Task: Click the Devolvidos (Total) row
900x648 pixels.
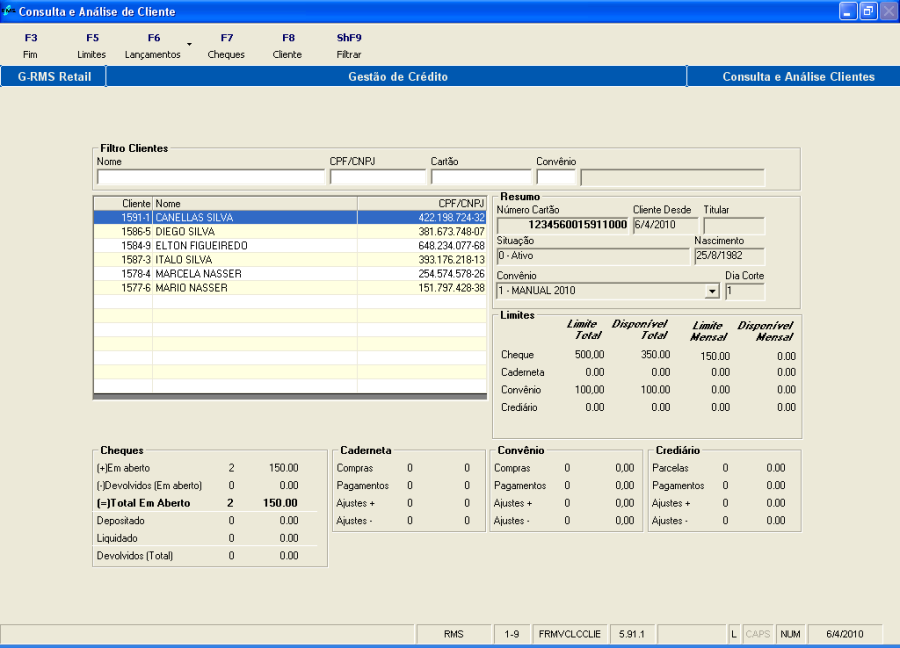Action: pyautogui.click(x=197, y=556)
